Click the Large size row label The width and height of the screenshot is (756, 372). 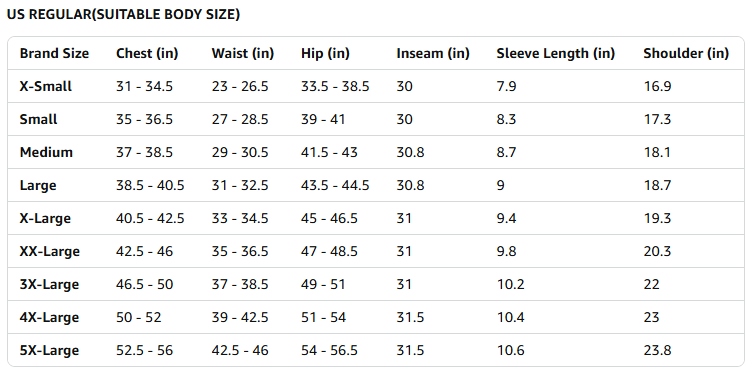click(38, 186)
